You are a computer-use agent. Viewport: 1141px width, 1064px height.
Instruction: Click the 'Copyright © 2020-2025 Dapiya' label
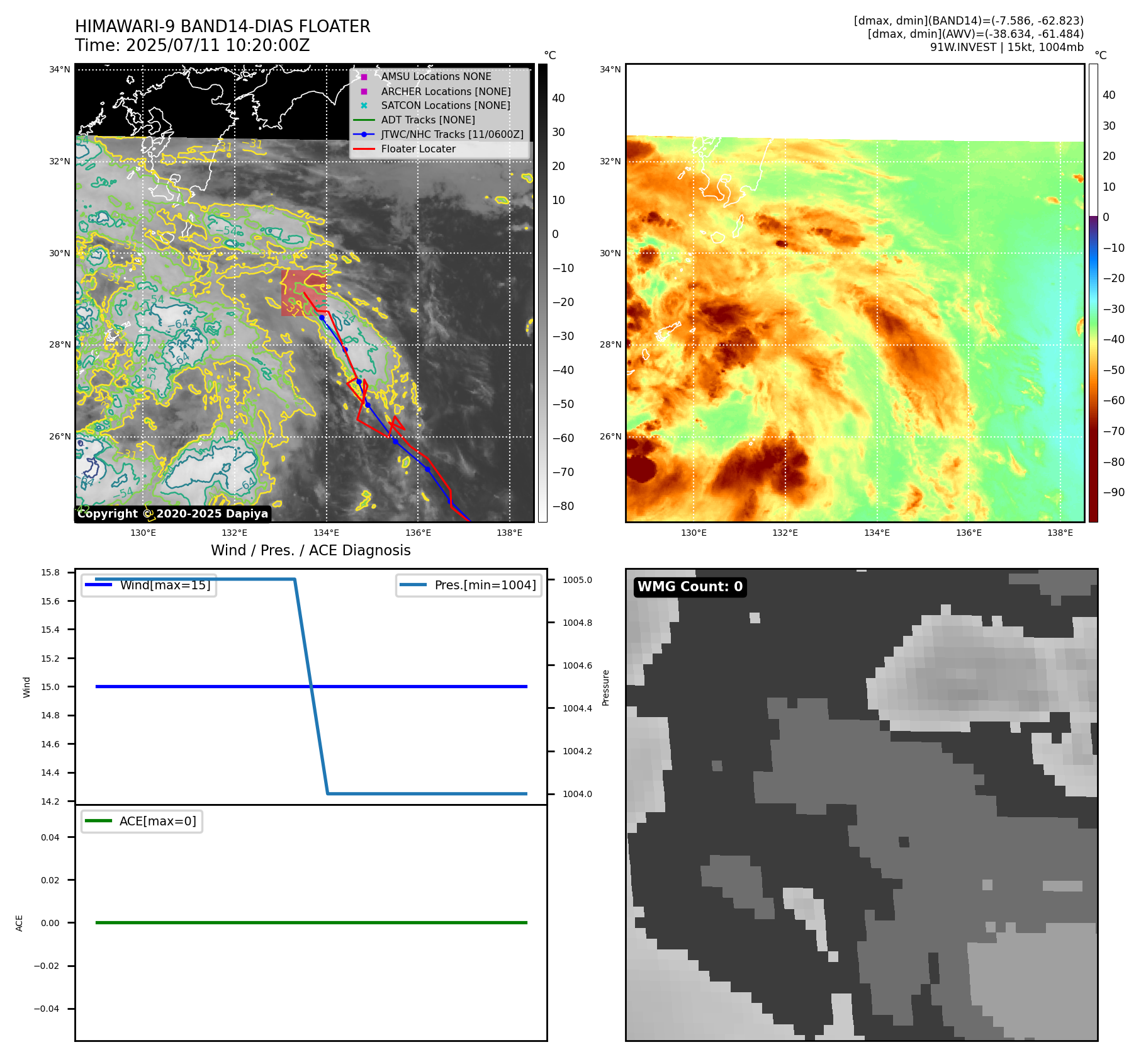tap(173, 514)
